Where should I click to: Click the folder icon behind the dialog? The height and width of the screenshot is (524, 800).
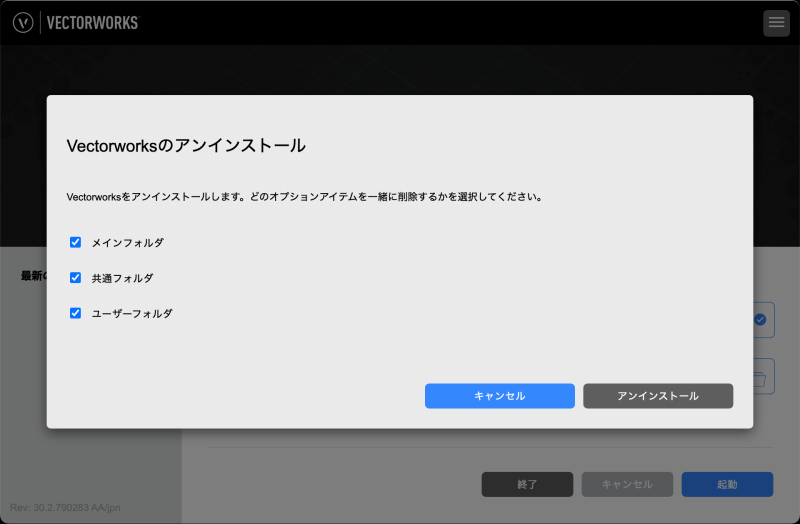tap(760, 379)
